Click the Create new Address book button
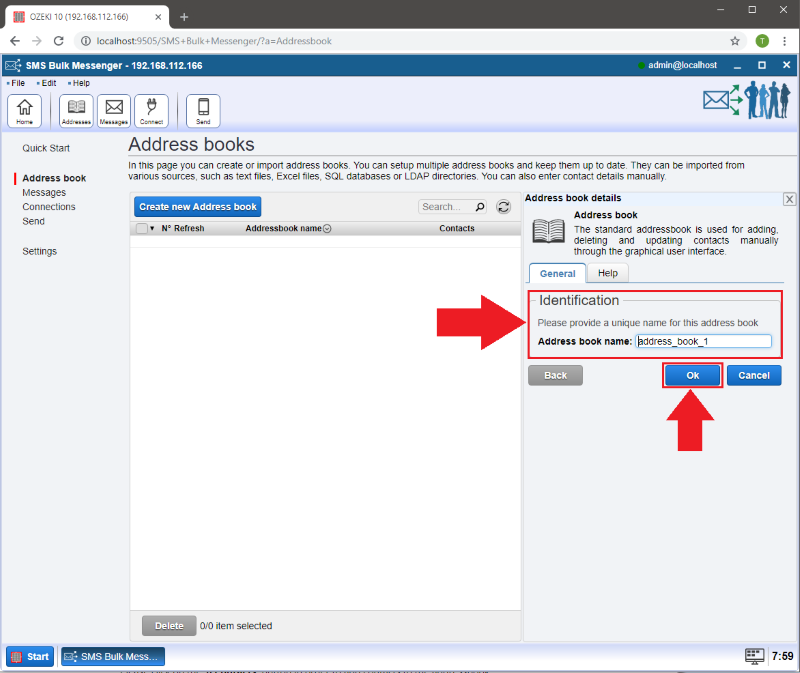Image resolution: width=800 pixels, height=673 pixels. [x=197, y=207]
